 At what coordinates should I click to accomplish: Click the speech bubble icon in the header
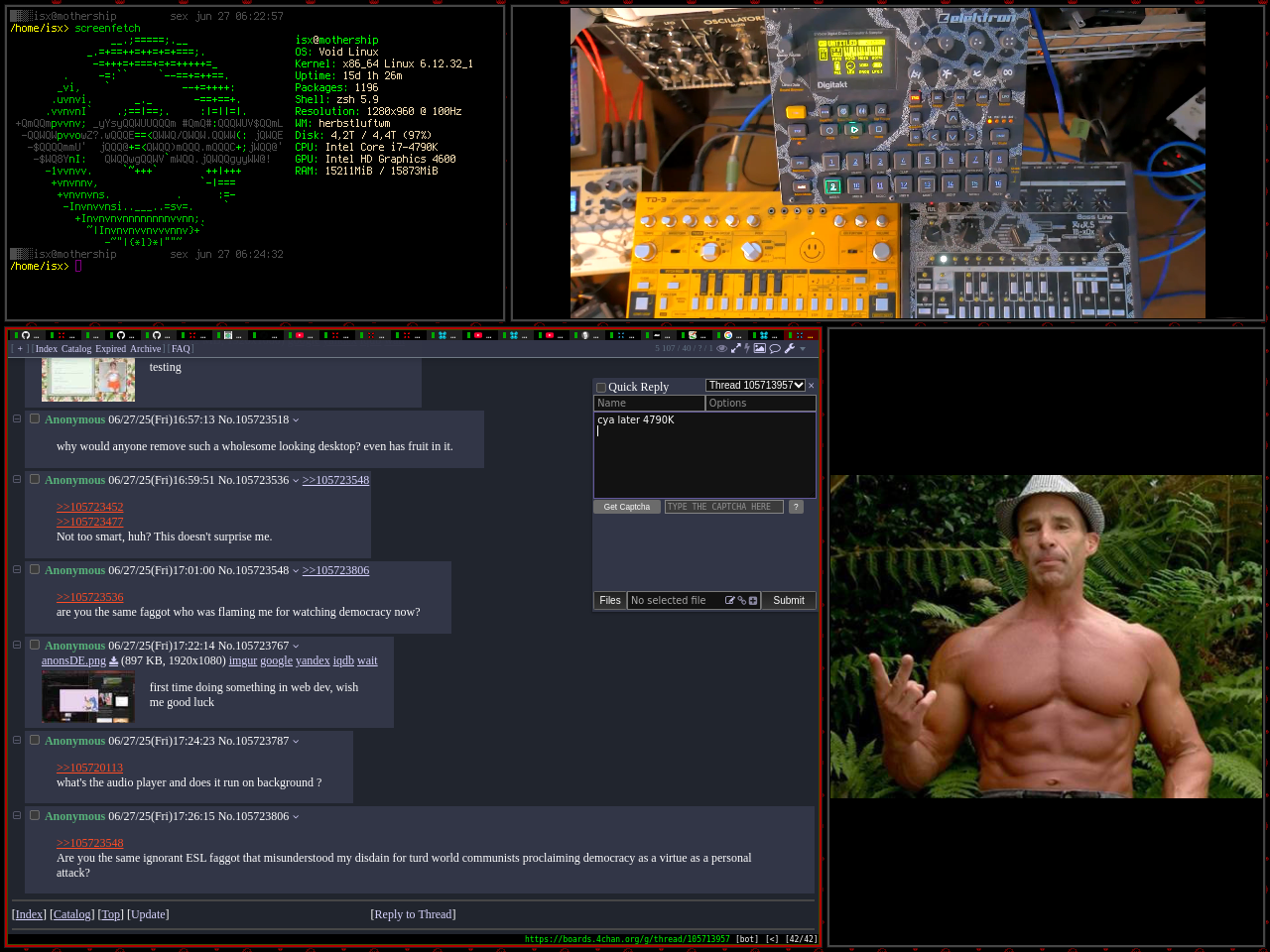pos(775,348)
